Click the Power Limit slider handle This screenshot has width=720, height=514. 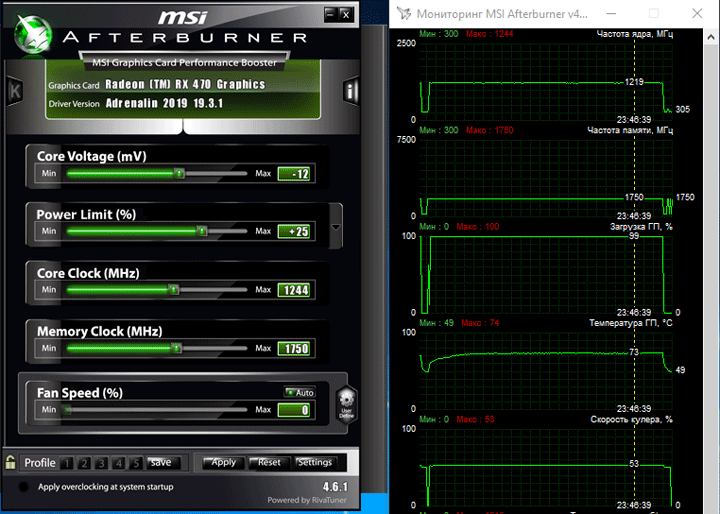(x=202, y=231)
